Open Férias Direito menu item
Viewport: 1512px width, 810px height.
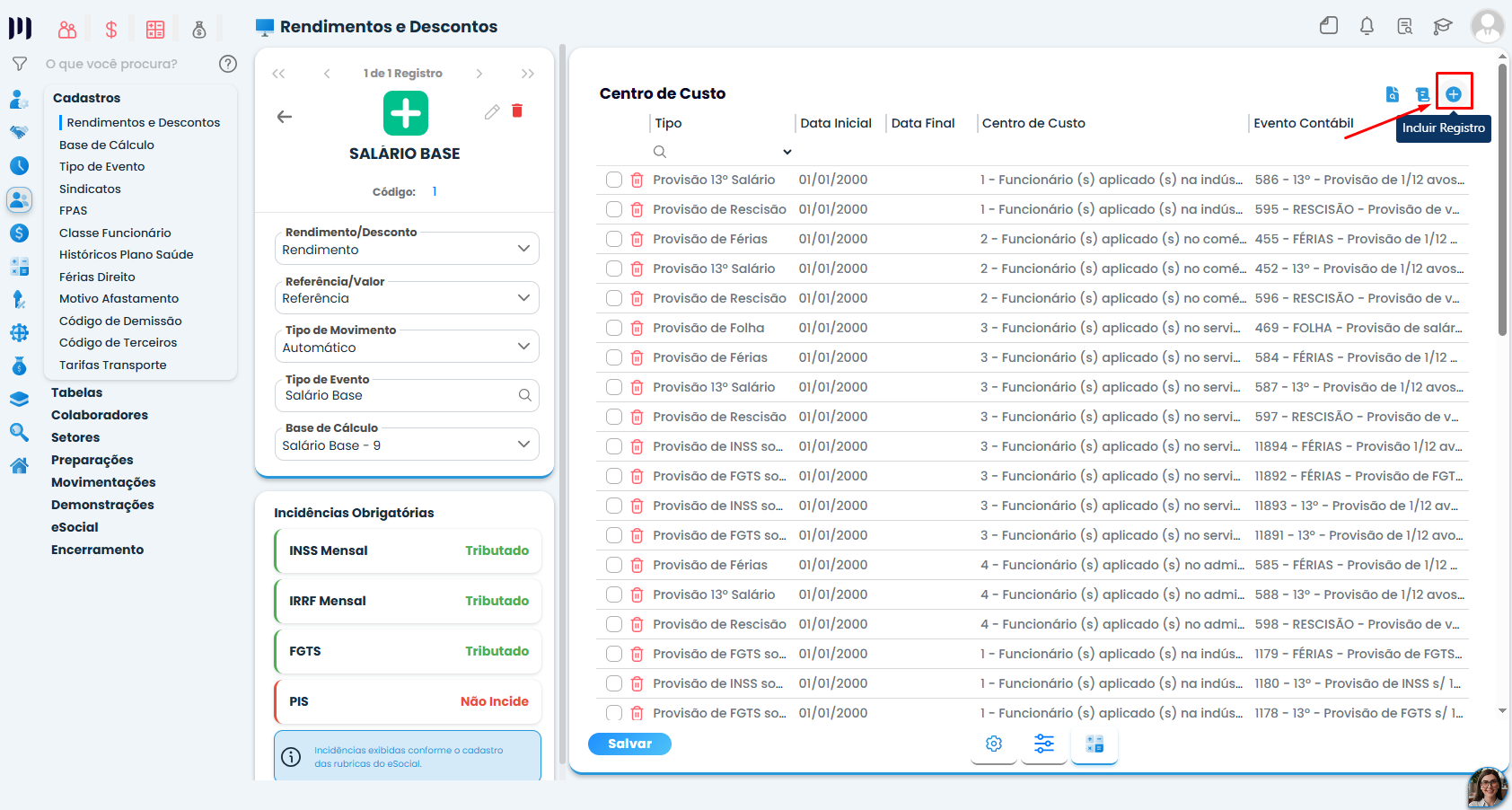point(97,277)
